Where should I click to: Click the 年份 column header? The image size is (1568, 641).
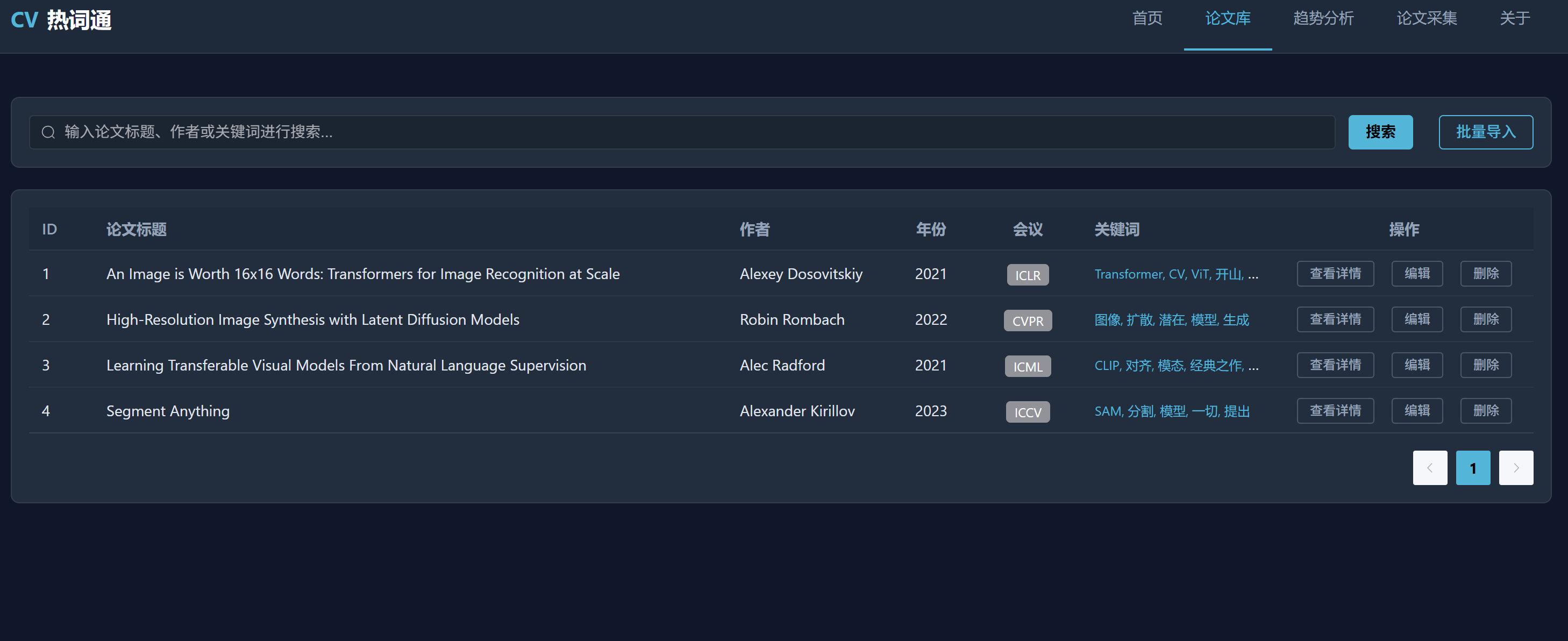click(x=931, y=230)
